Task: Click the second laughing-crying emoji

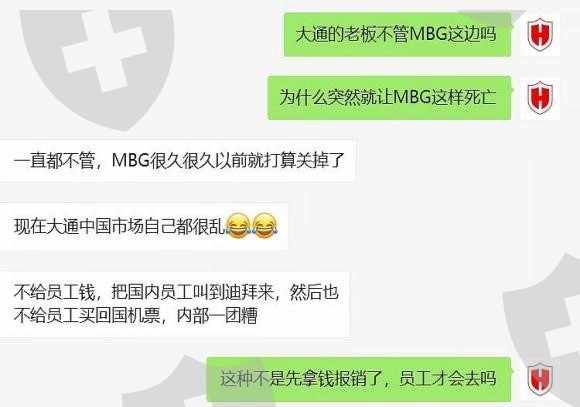Action: [x=265, y=226]
